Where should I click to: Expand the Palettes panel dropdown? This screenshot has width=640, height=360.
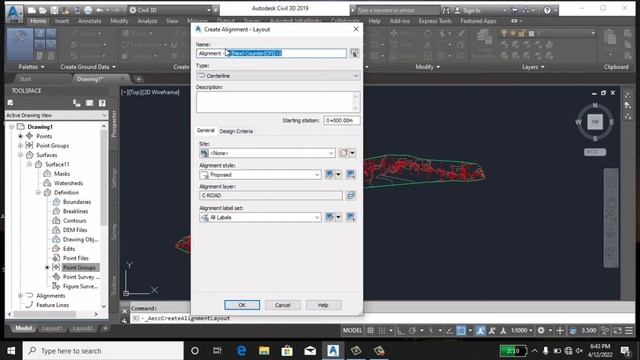click(x=31, y=67)
